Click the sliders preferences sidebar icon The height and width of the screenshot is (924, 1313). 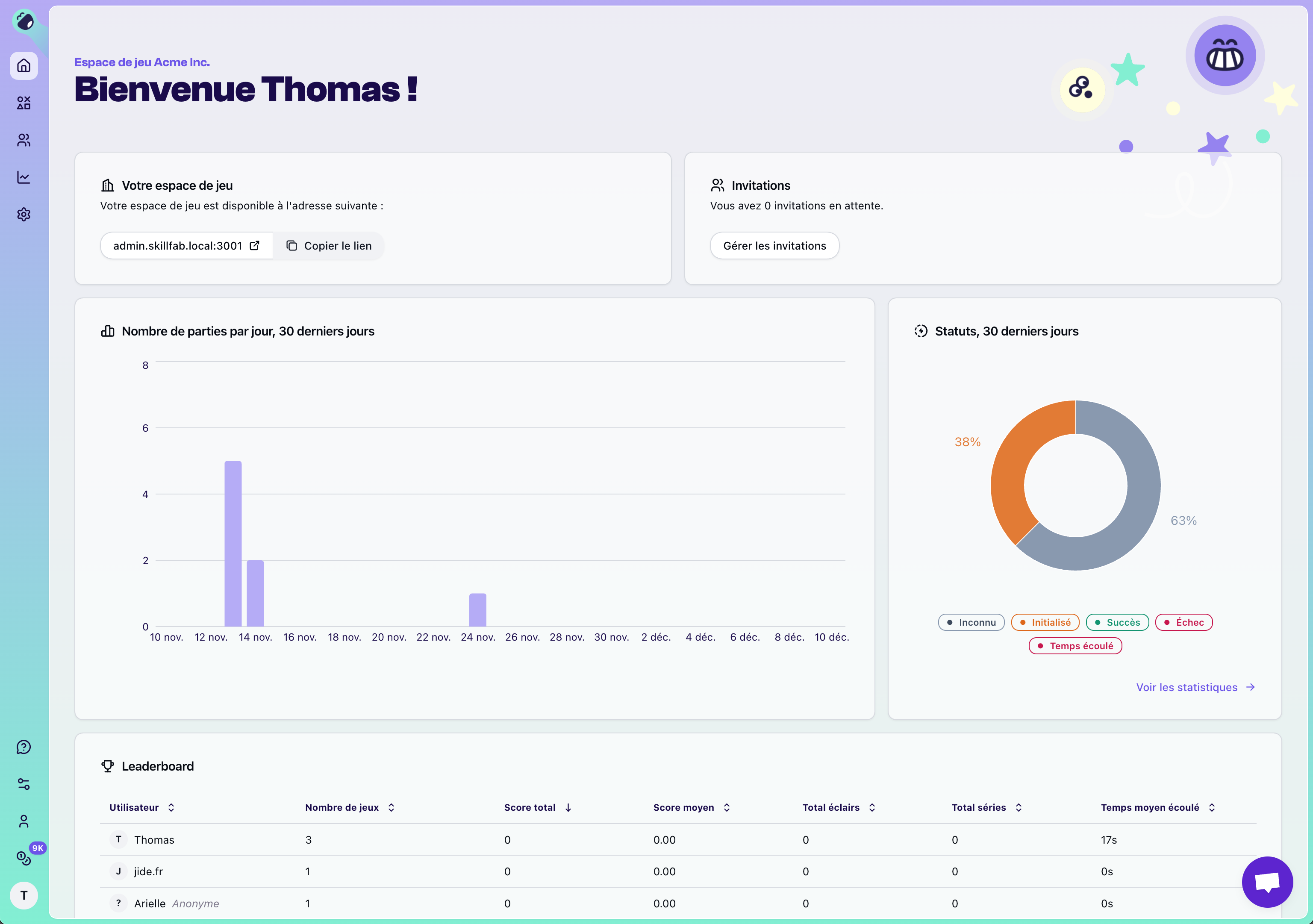point(24,784)
